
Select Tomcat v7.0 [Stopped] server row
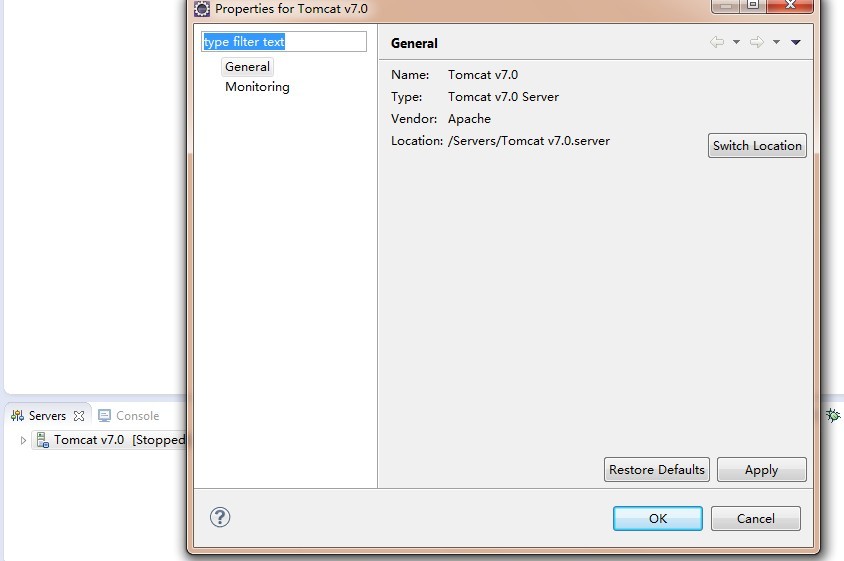108,440
